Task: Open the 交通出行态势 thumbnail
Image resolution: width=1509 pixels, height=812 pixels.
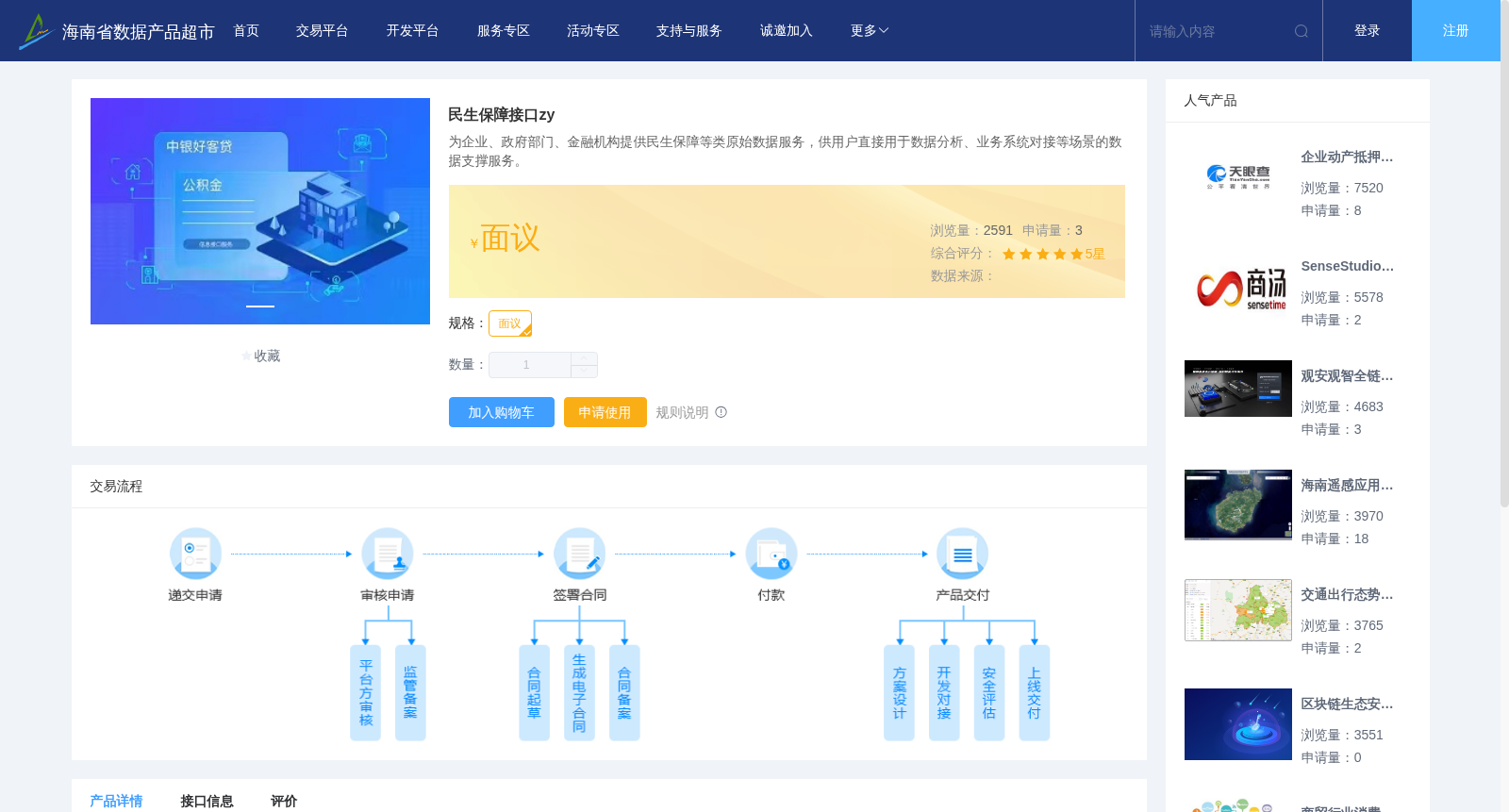Action: click(x=1238, y=610)
